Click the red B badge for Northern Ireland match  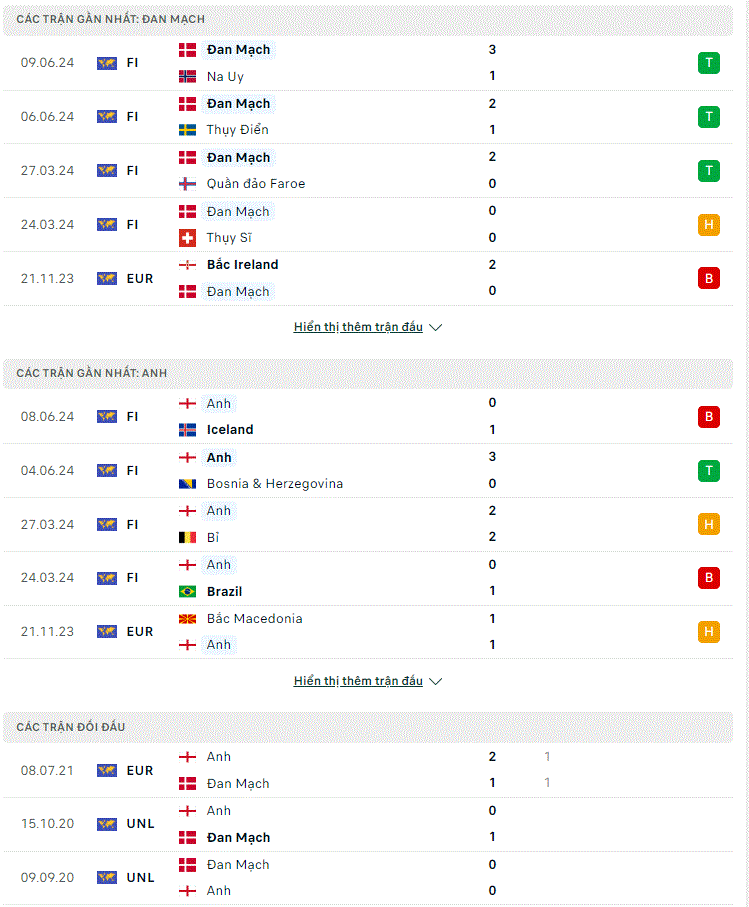tap(709, 278)
